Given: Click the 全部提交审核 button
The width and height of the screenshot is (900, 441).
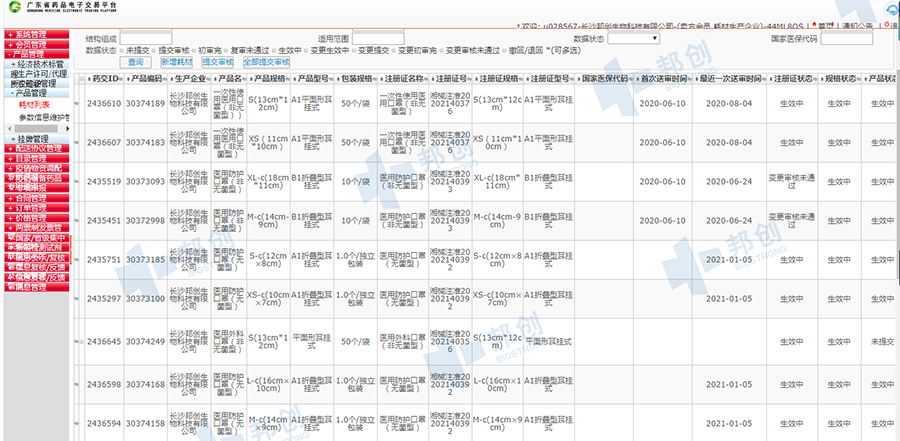Looking at the screenshot, I should (x=266, y=62).
